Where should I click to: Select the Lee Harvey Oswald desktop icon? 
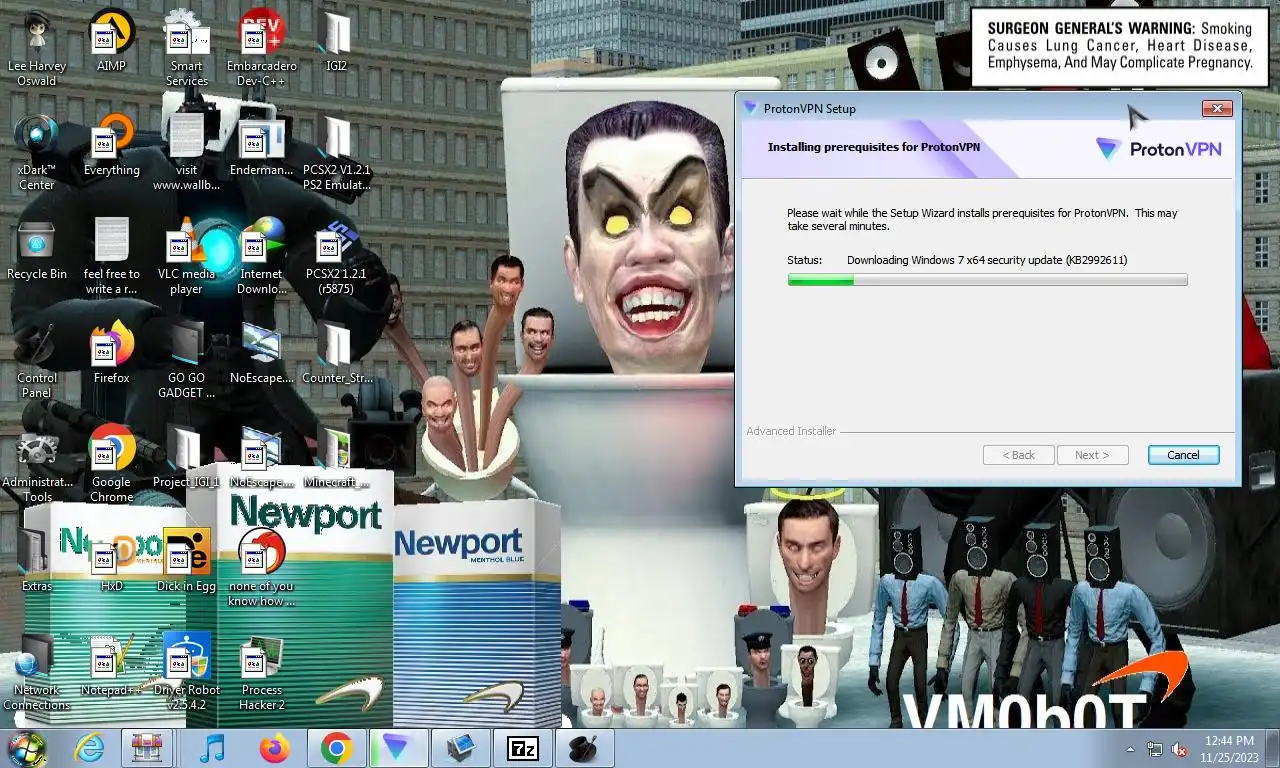(37, 48)
